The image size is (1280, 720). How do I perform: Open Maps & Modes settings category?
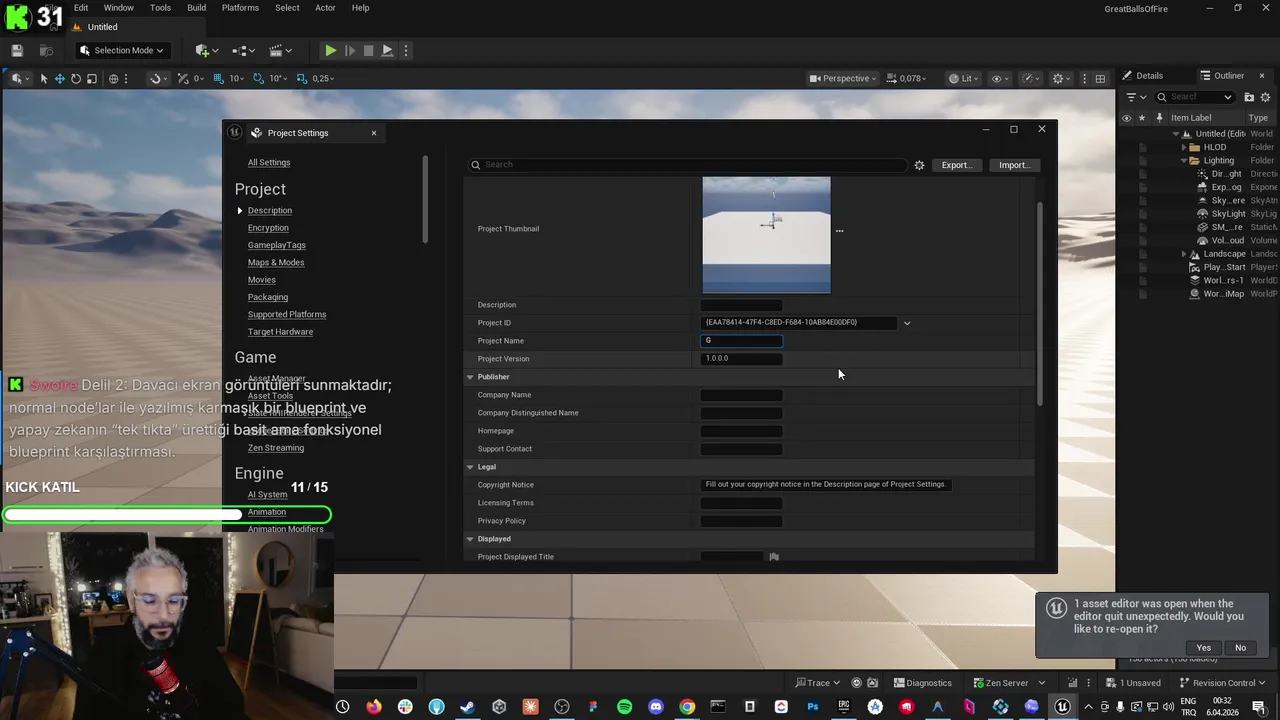(x=276, y=262)
